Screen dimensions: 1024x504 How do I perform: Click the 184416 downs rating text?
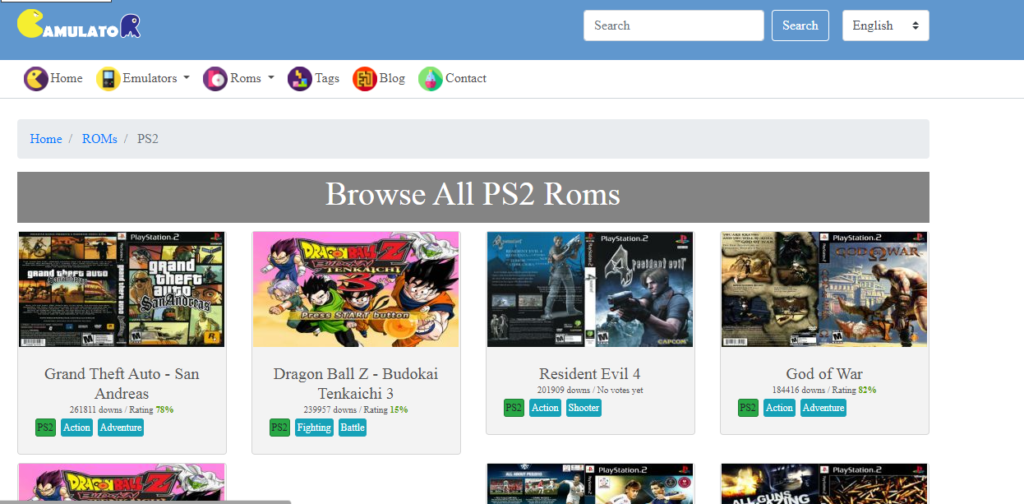(x=824, y=390)
